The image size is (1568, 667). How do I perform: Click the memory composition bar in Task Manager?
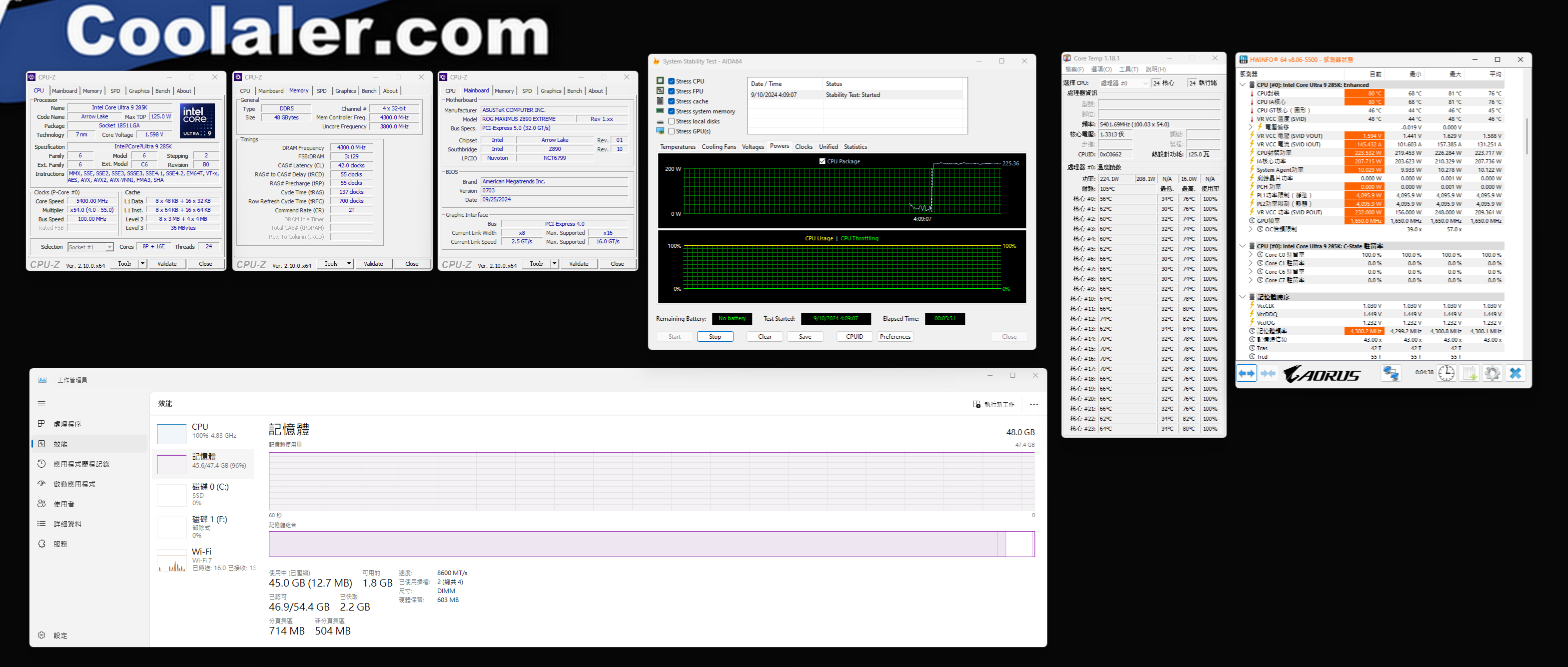click(651, 544)
